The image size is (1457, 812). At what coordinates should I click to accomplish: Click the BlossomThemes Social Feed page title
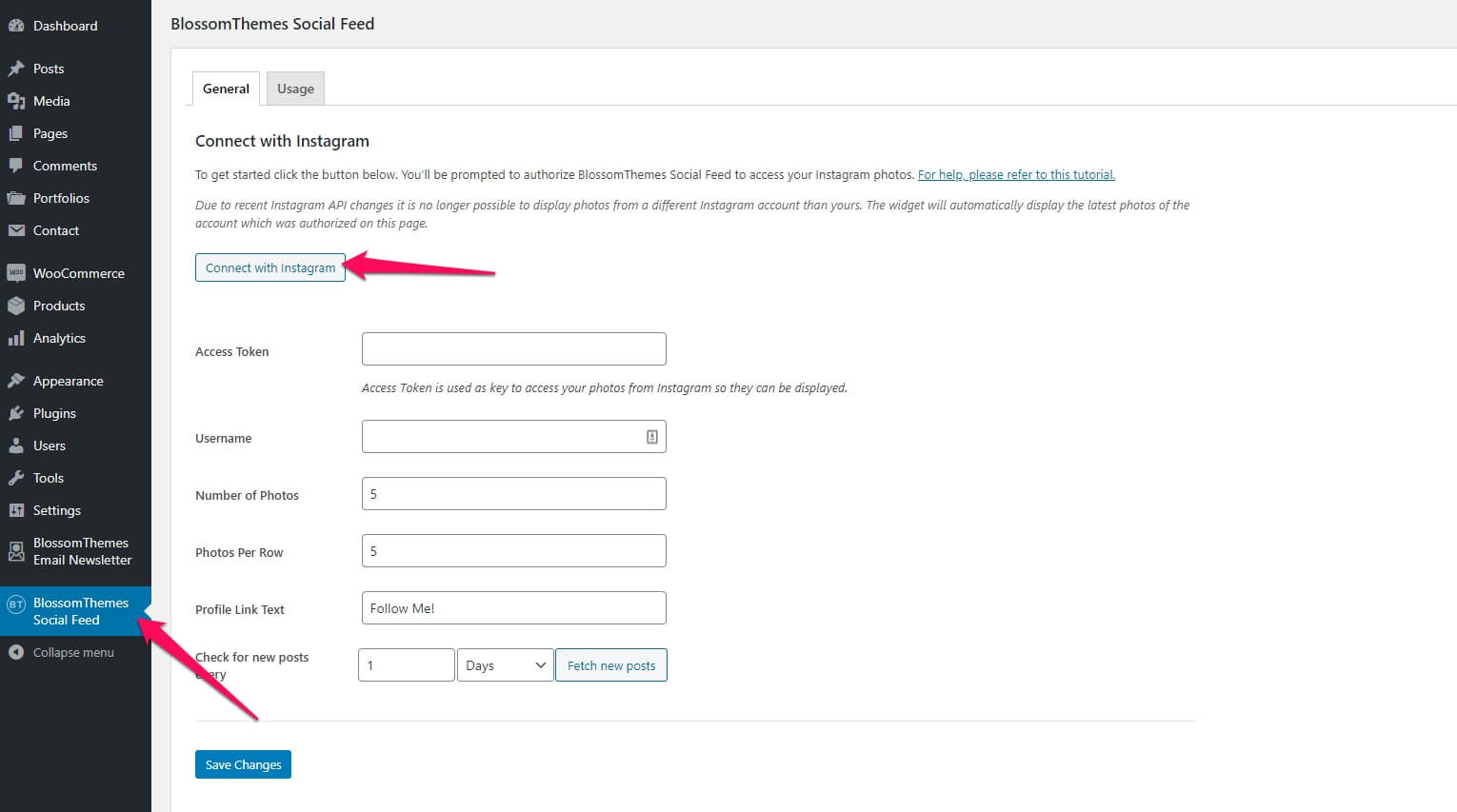click(272, 24)
